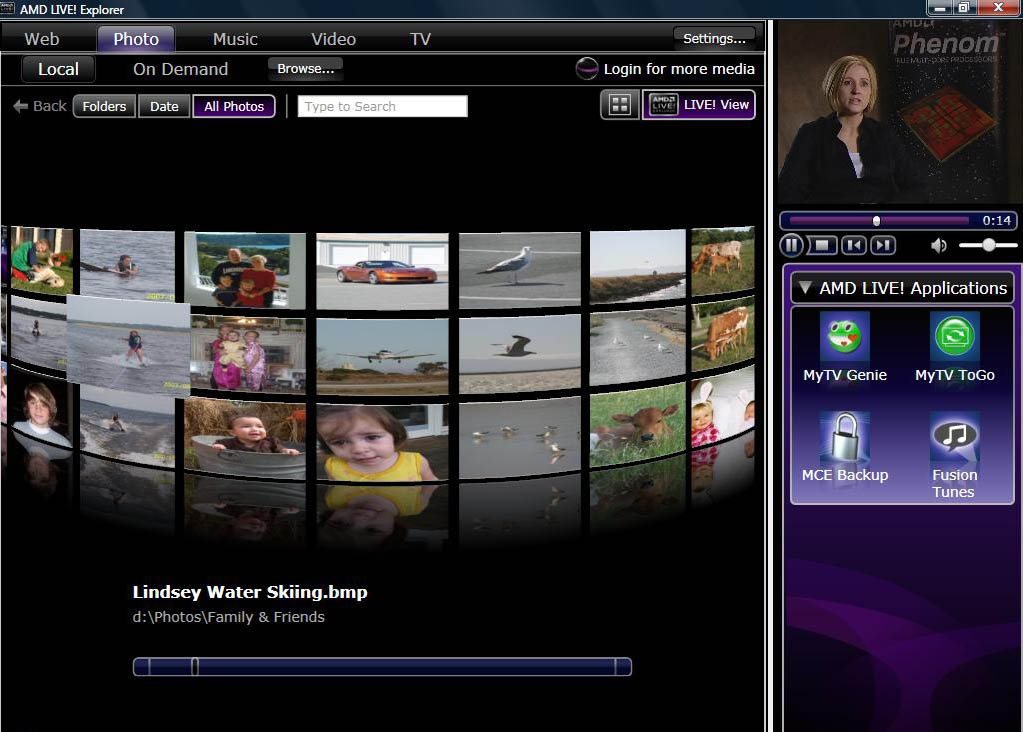Image resolution: width=1023 pixels, height=732 pixels.
Task: Restore down the Explorer window
Action: (964, 8)
